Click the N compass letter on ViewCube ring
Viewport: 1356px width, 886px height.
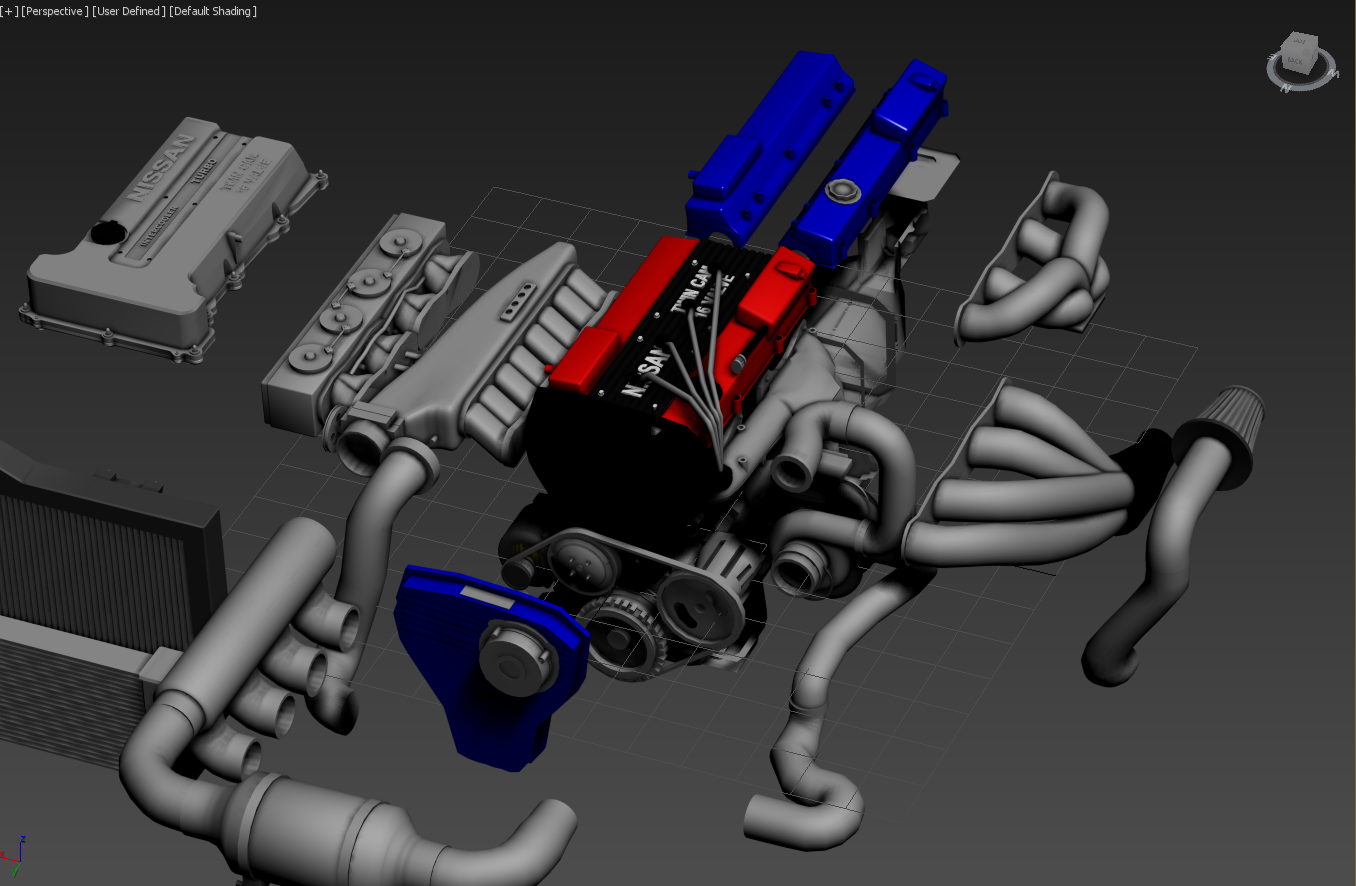[1287, 87]
